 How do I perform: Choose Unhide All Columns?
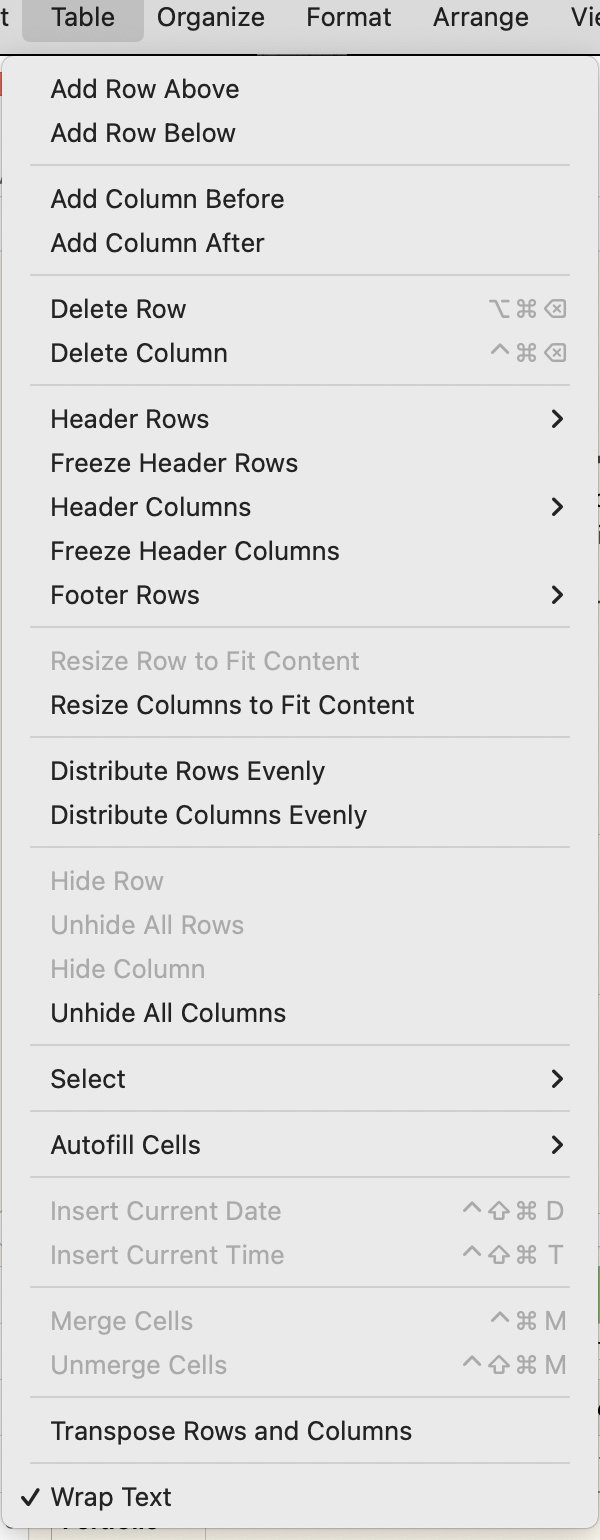coord(168,1013)
